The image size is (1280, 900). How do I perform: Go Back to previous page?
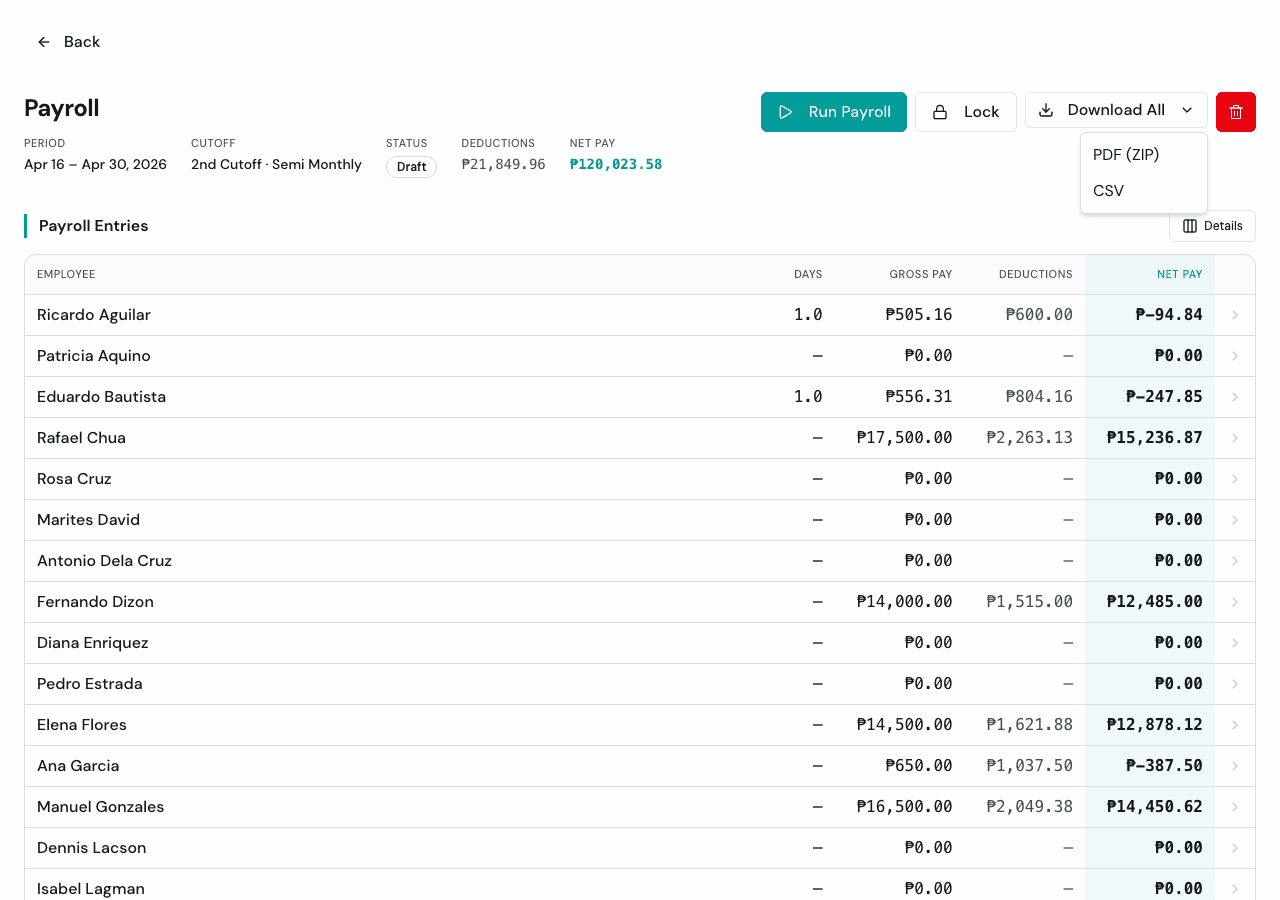tap(69, 42)
